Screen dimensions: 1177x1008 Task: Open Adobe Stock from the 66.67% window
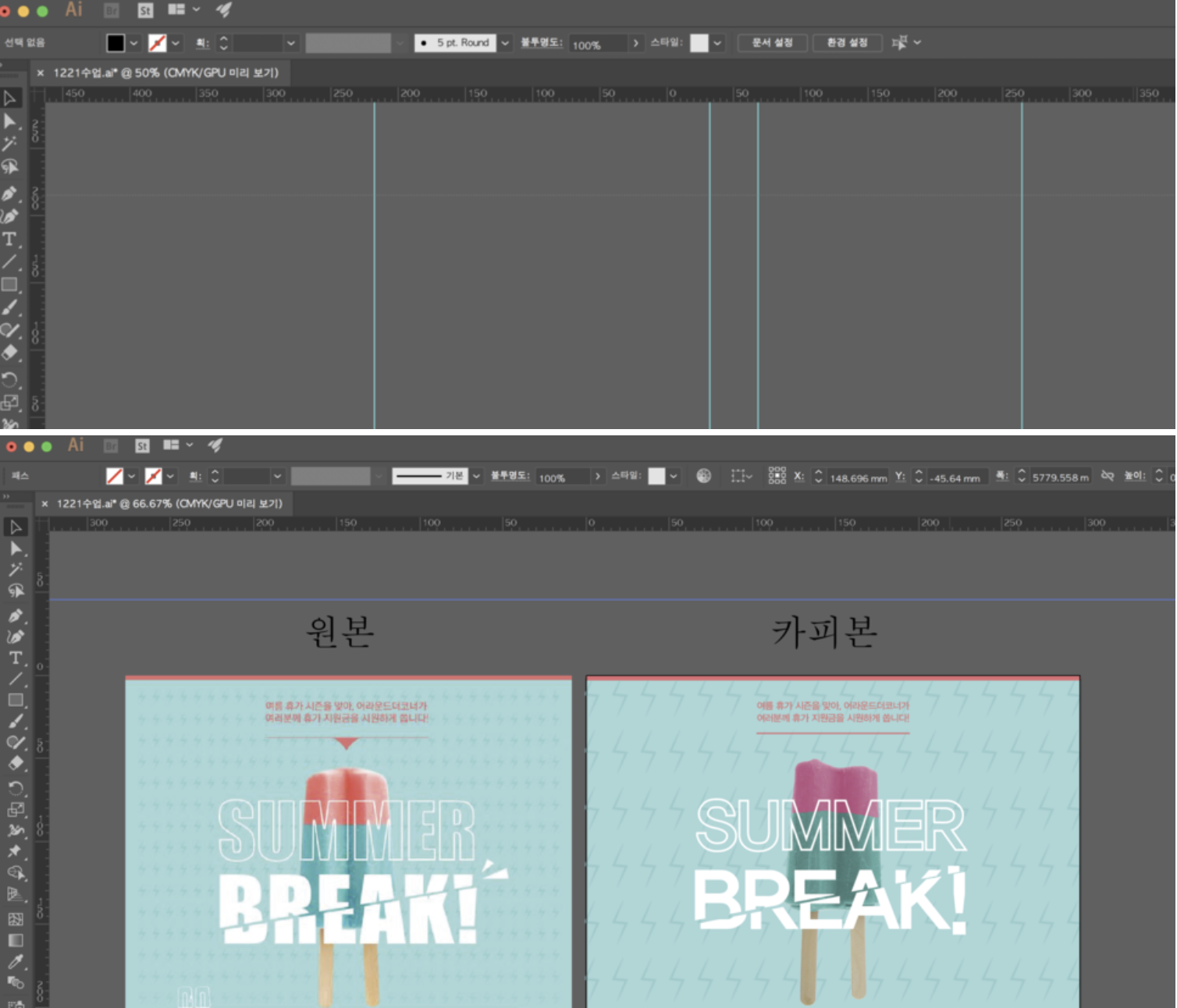pyautogui.click(x=142, y=445)
